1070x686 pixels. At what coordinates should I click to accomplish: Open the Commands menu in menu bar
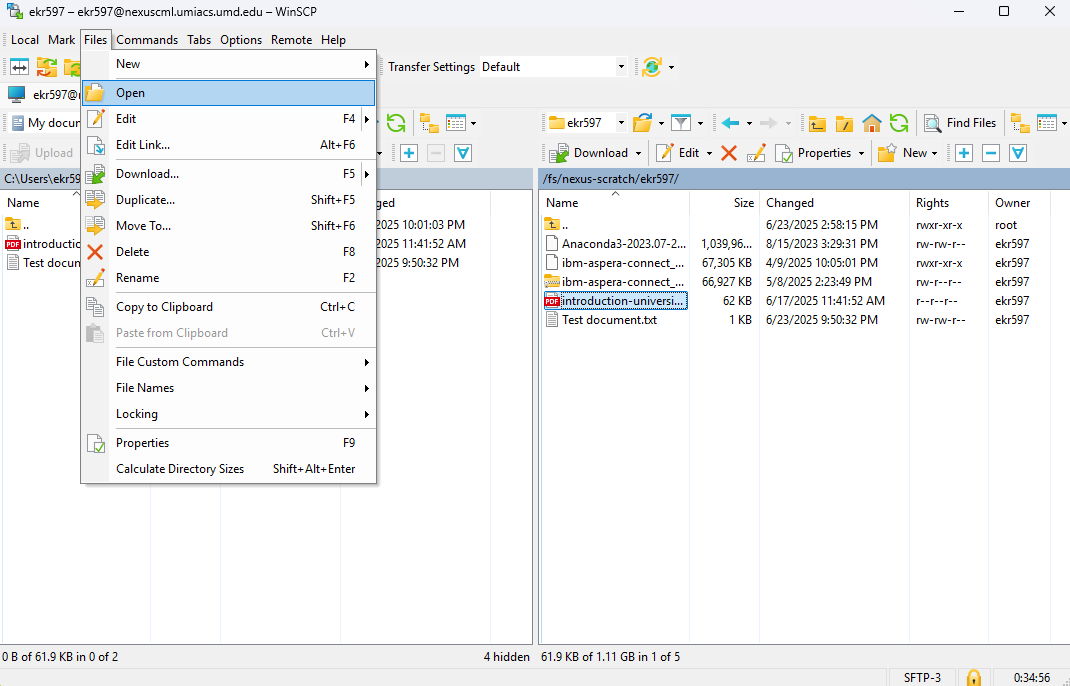point(147,40)
